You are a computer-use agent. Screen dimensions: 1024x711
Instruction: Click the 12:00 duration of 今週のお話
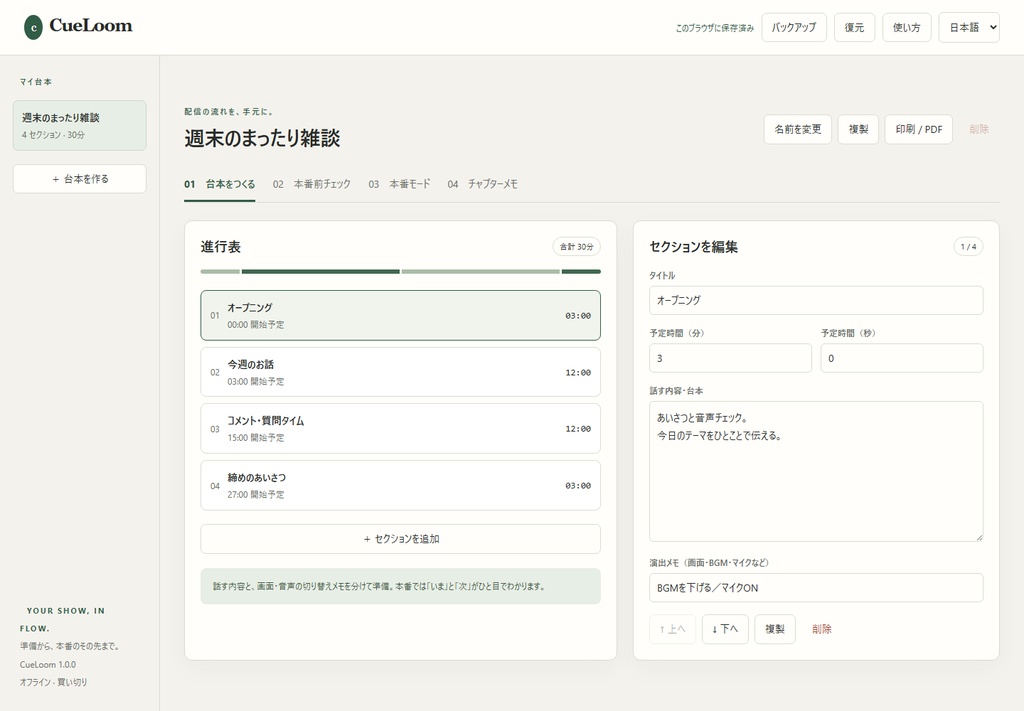[x=578, y=373]
